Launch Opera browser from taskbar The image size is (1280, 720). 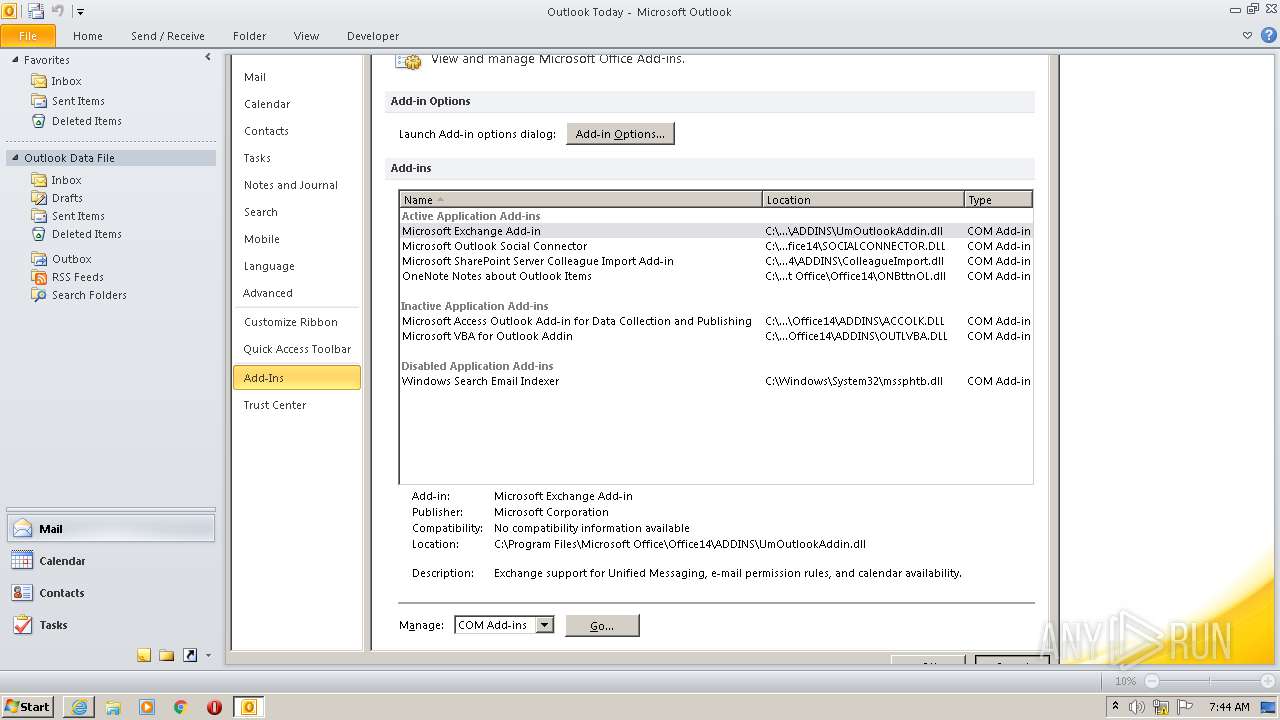coord(214,707)
